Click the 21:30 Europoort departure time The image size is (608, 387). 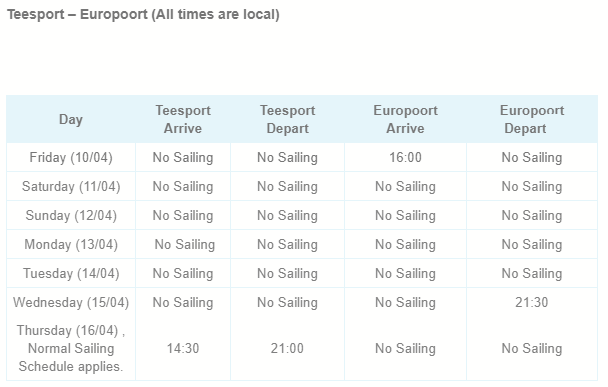pyautogui.click(x=532, y=302)
